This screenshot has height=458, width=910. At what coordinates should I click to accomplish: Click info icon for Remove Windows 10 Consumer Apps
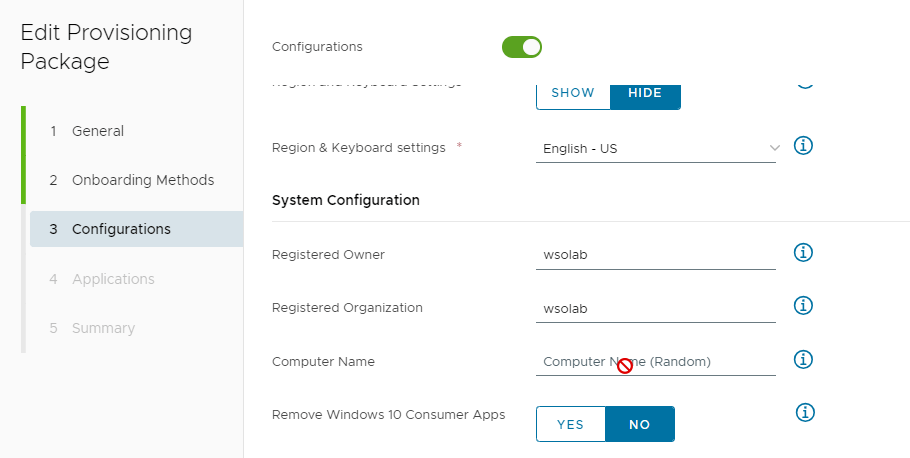[x=805, y=413]
